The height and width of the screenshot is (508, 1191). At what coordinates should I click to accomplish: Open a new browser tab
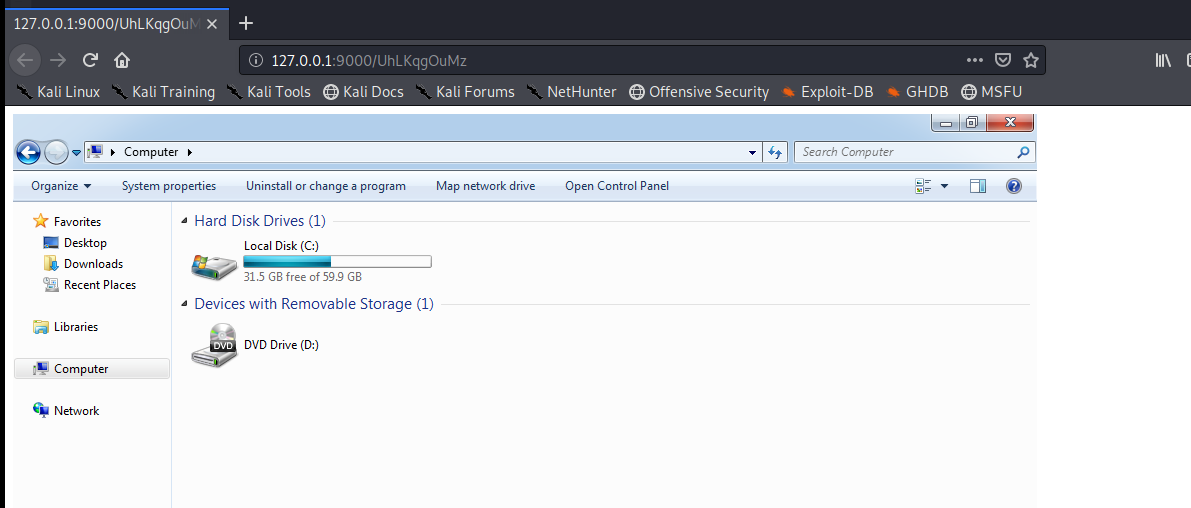246,23
